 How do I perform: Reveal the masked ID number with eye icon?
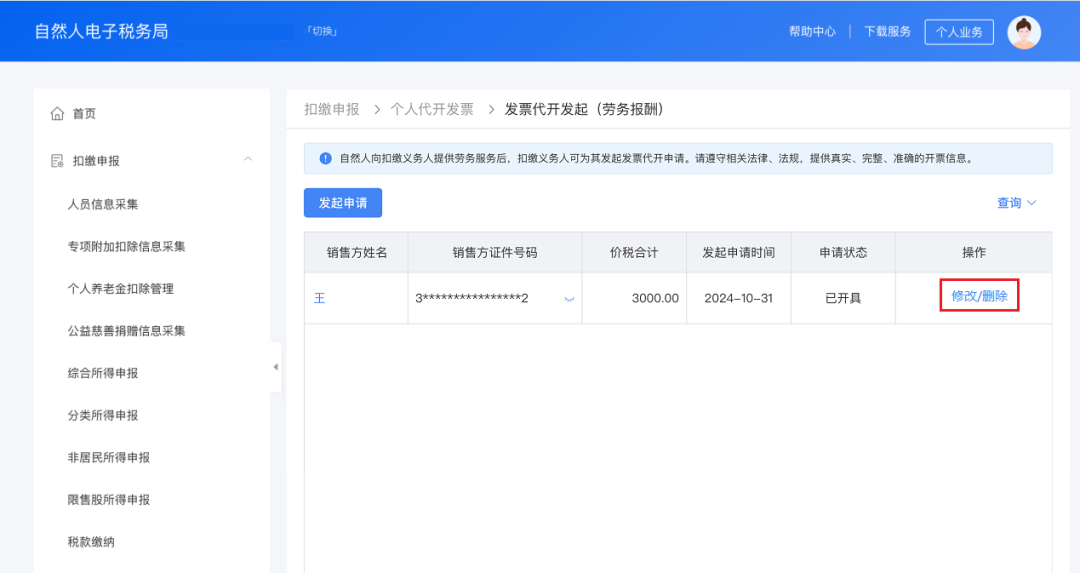pos(569,299)
